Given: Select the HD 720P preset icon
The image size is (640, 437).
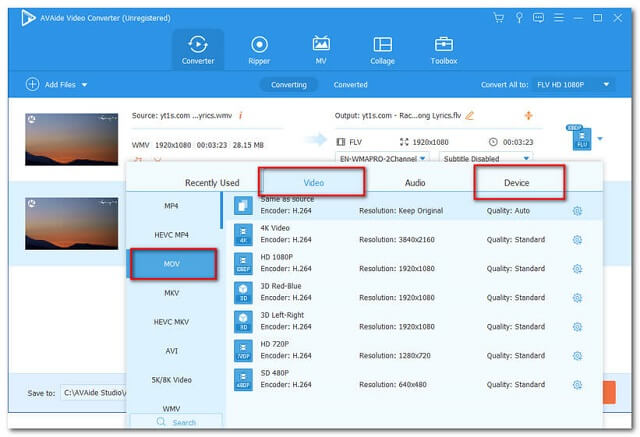Looking at the screenshot, I should pos(243,350).
